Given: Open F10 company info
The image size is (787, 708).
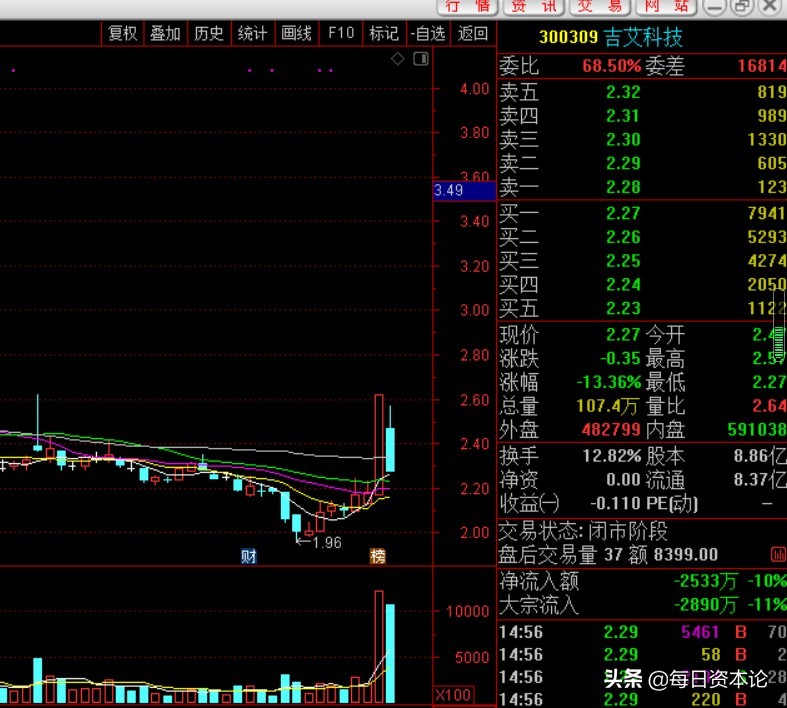Looking at the screenshot, I should click(340, 34).
